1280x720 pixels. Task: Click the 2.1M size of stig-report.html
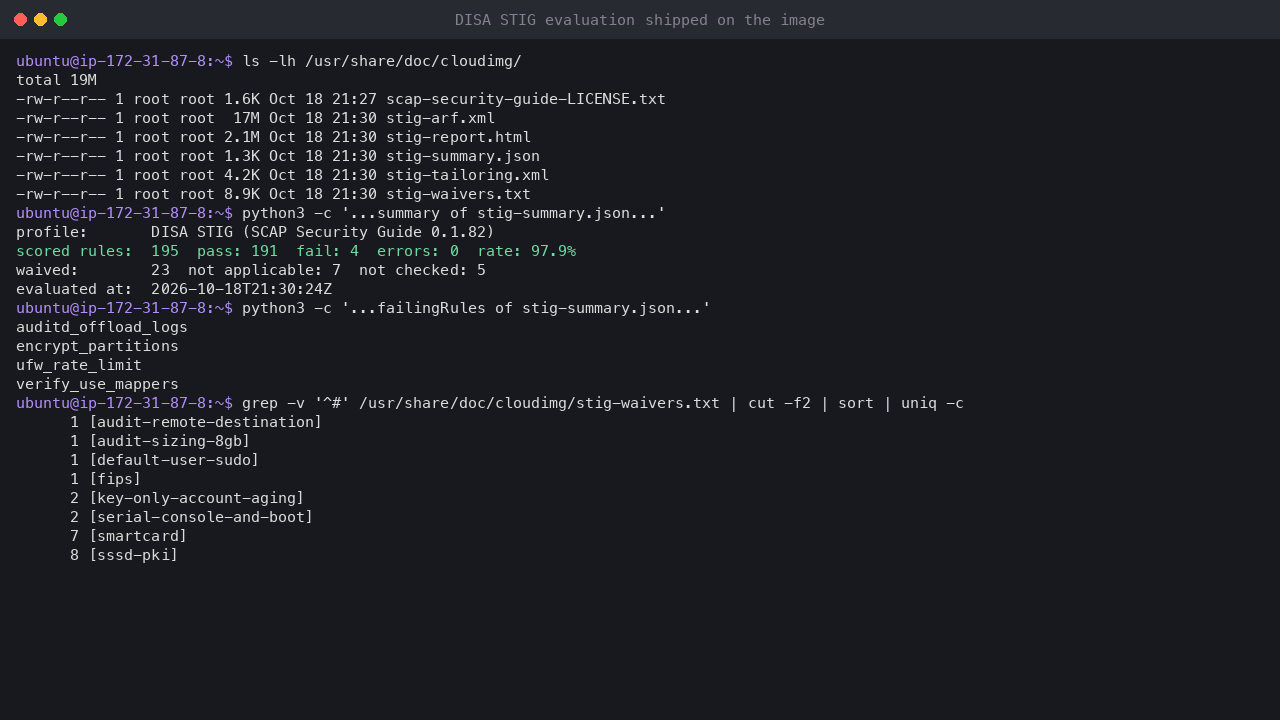(242, 137)
